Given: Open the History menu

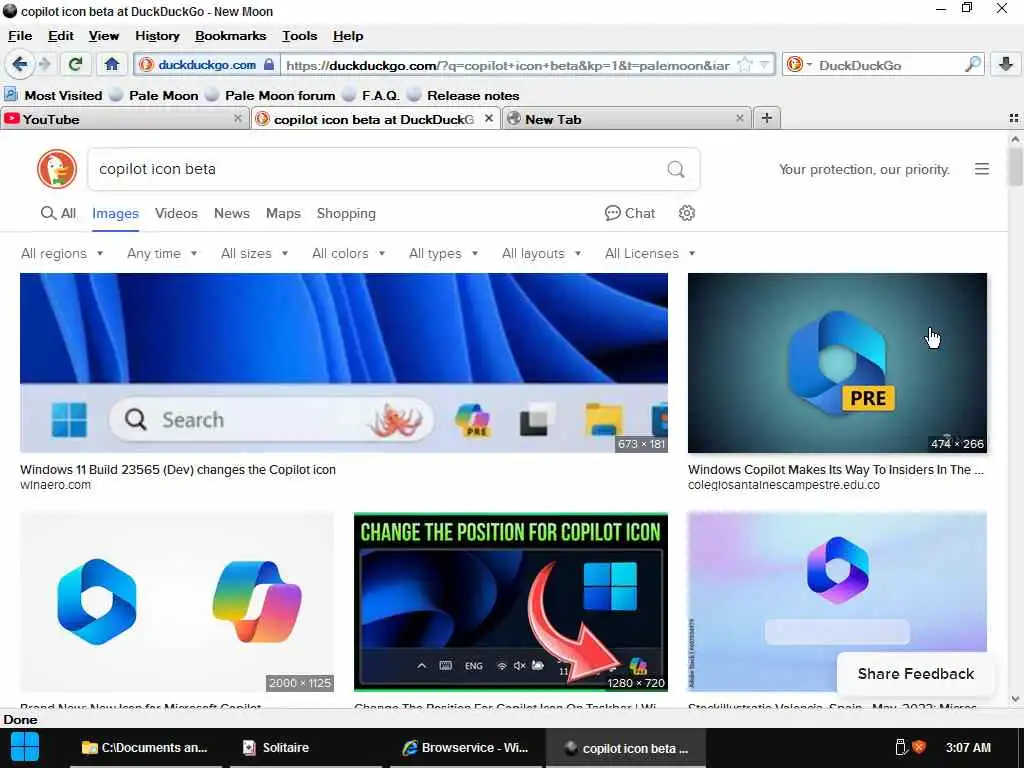Looking at the screenshot, I should (x=157, y=36).
